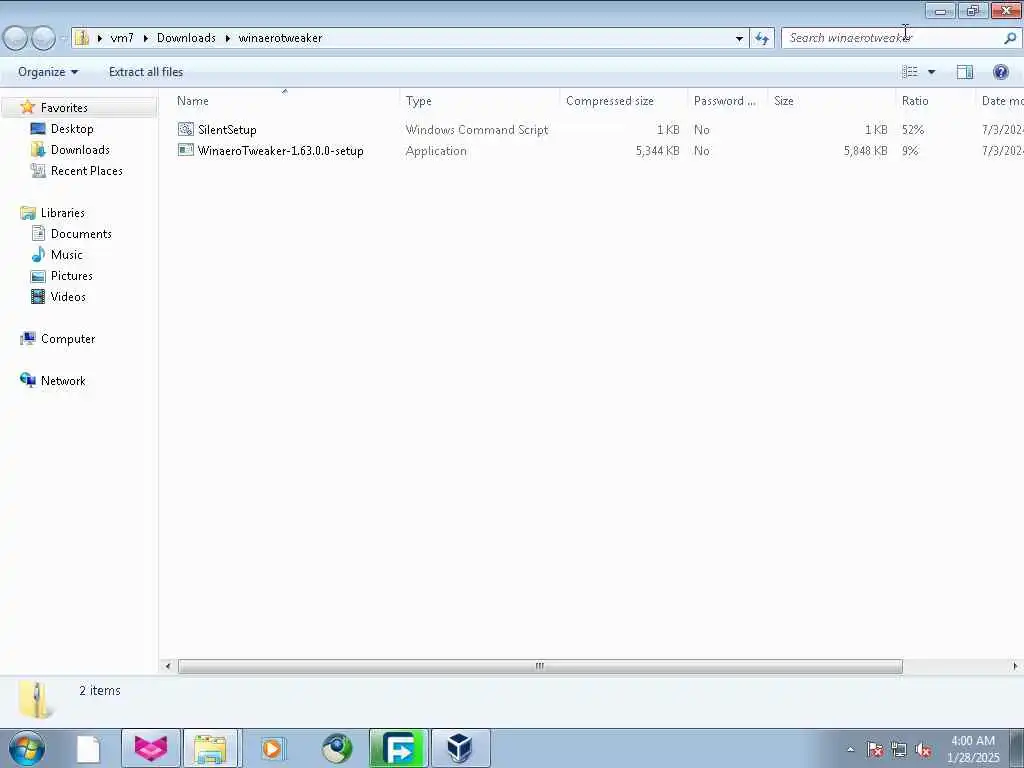Click the green F taskbar app icon
This screenshot has height=768, width=1024.
tap(398, 748)
